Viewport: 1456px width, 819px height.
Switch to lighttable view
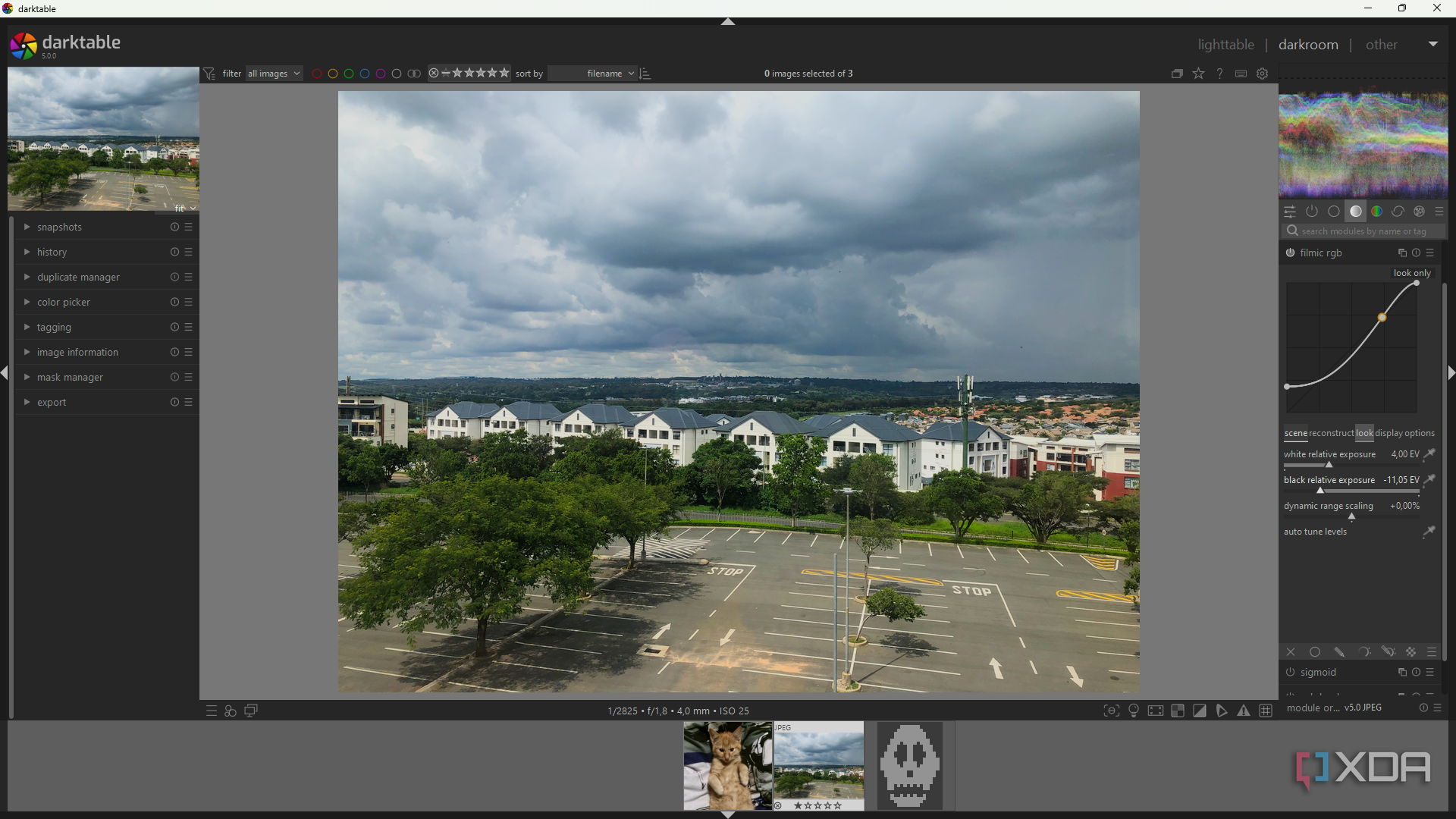pos(1225,45)
